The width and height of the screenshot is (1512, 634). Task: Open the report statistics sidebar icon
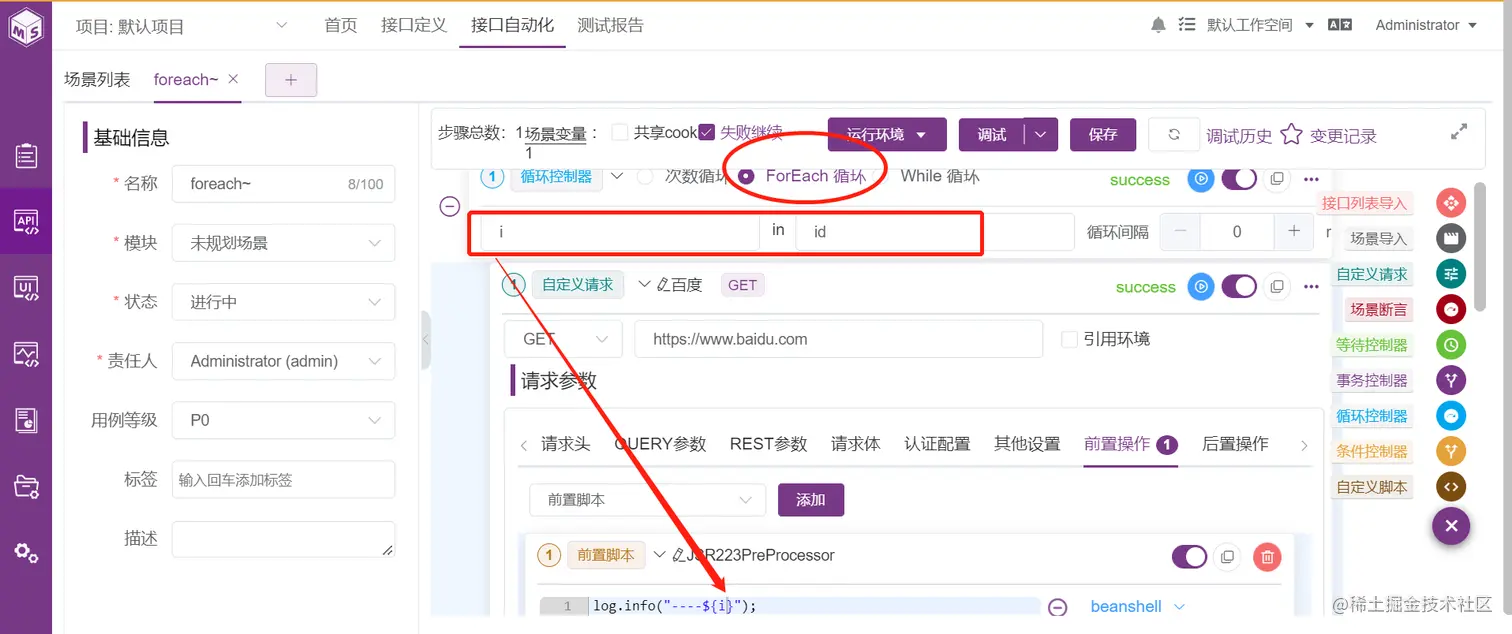click(26, 420)
